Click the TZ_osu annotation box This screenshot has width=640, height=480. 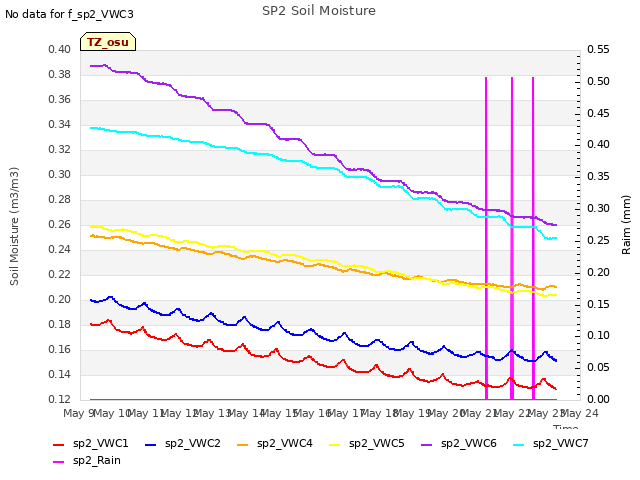108,42
